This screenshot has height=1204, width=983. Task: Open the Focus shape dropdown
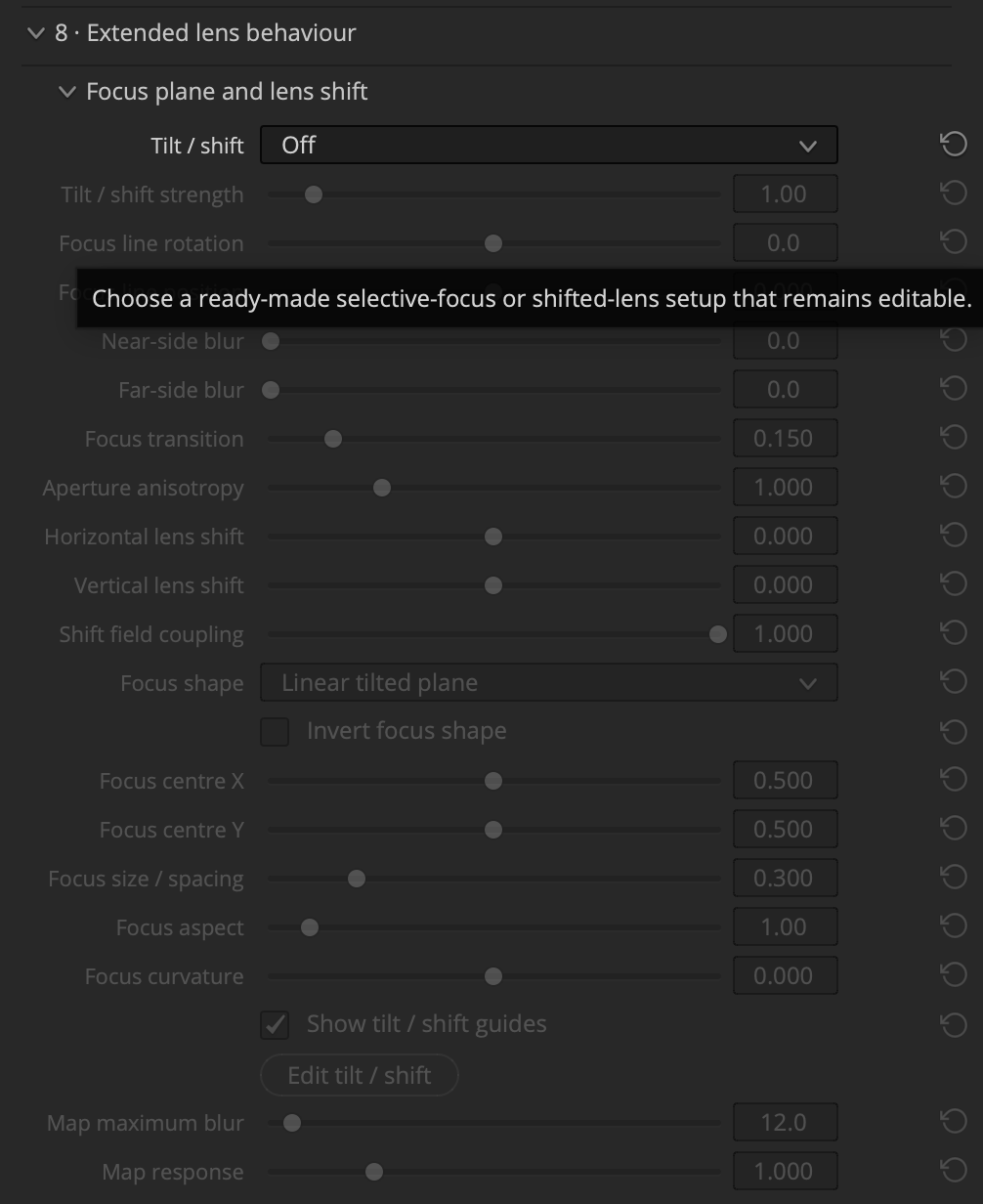pyautogui.click(x=549, y=682)
